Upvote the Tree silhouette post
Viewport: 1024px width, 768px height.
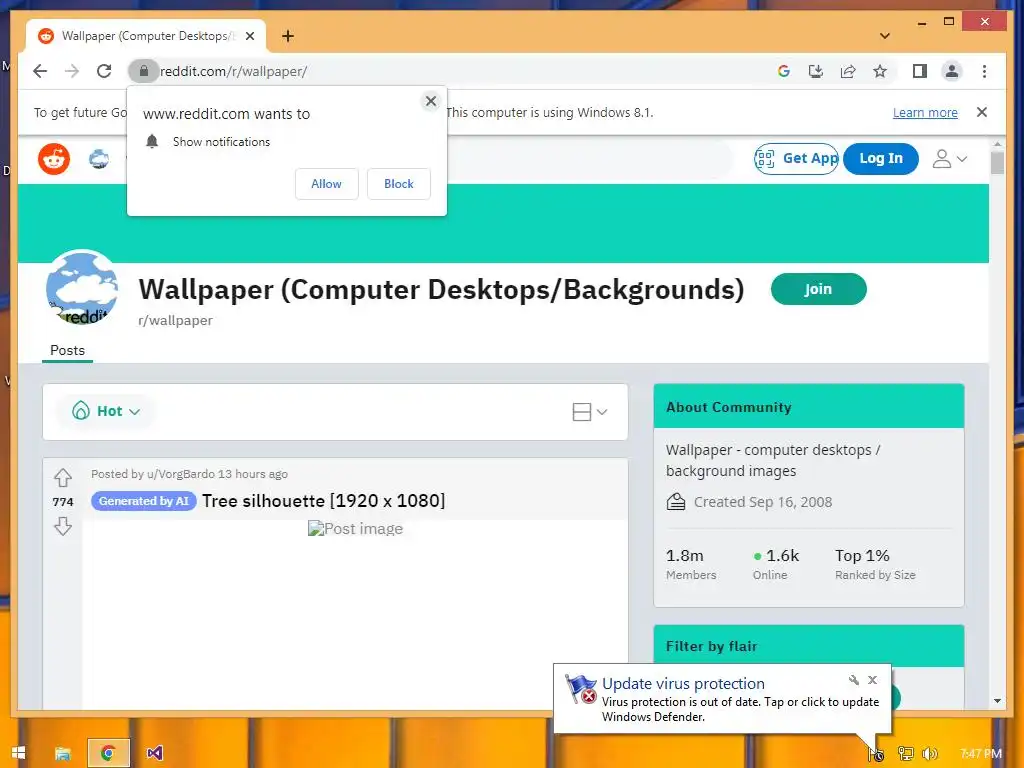point(63,478)
